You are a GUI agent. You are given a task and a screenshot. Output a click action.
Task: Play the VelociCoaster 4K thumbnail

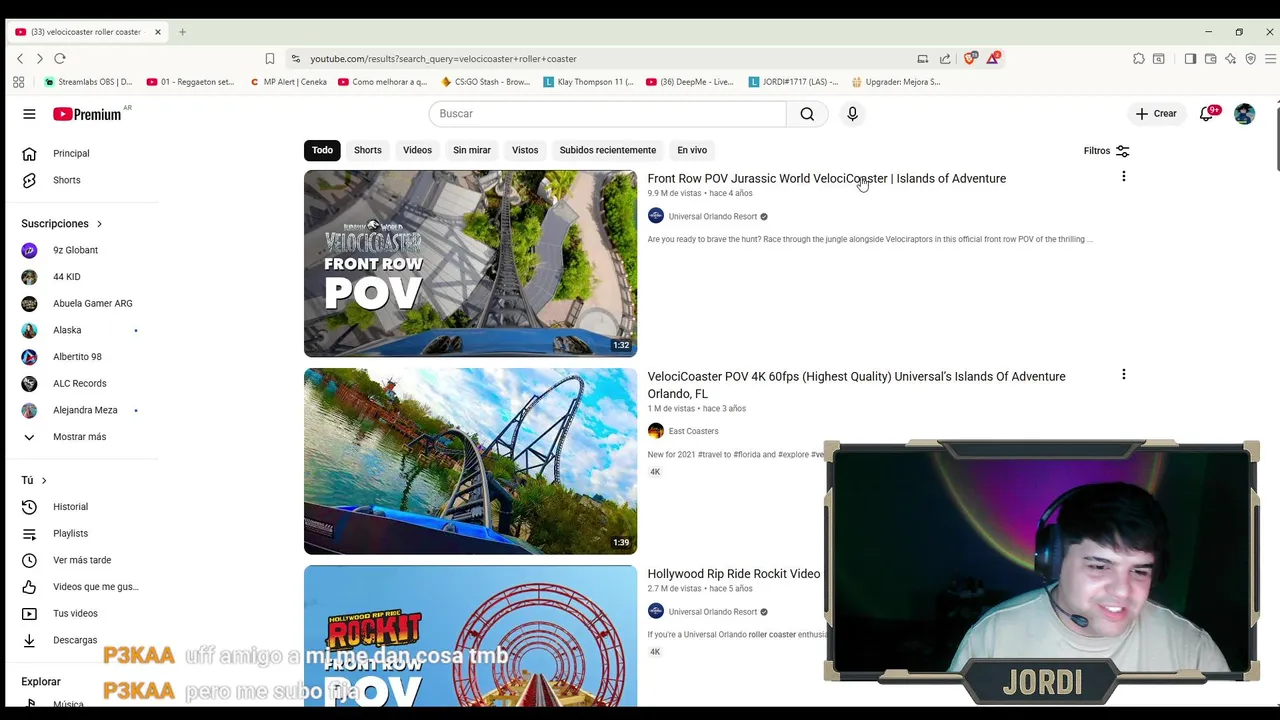coord(470,461)
